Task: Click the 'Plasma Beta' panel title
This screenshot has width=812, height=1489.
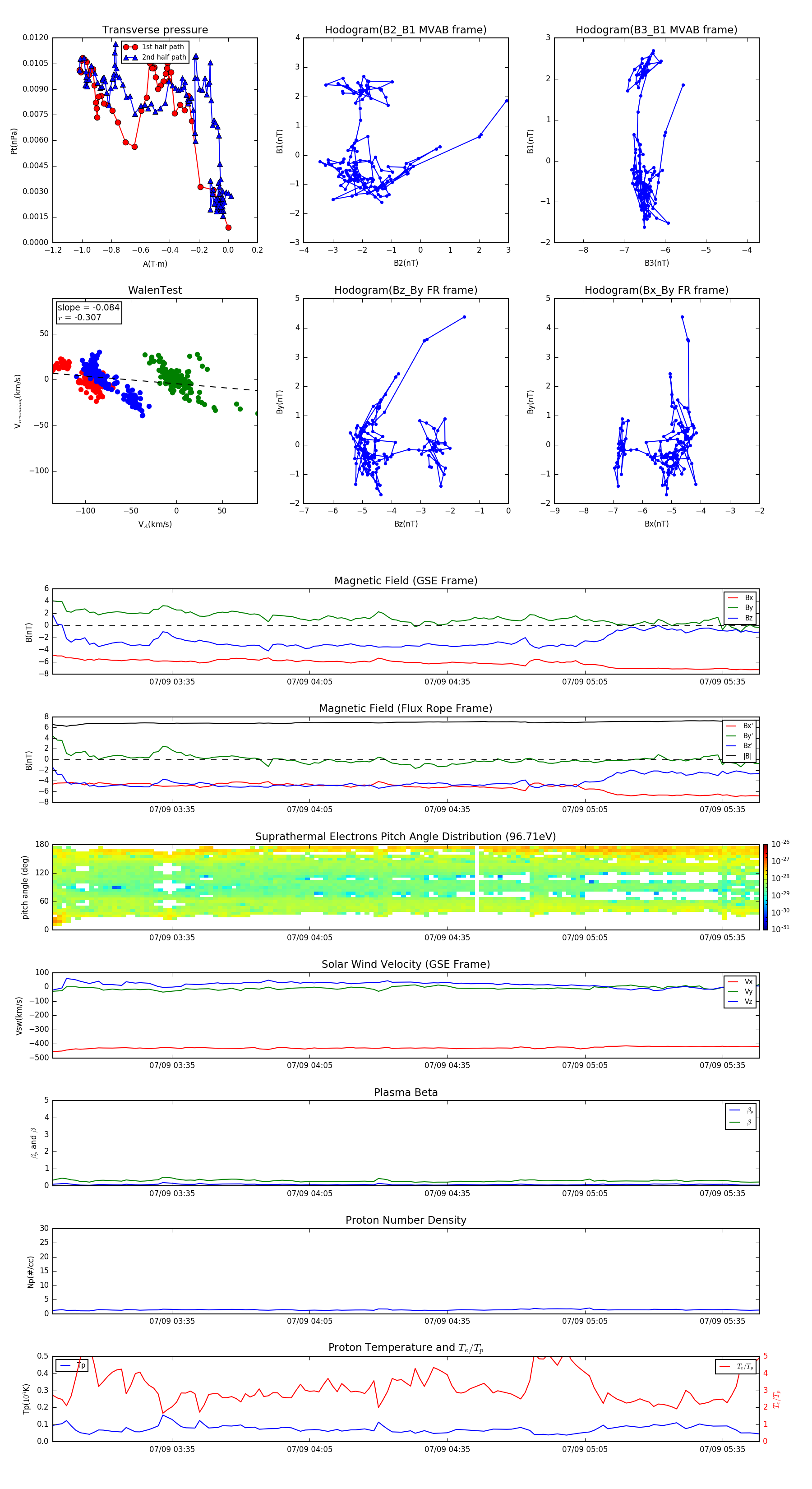Action: point(406,1092)
